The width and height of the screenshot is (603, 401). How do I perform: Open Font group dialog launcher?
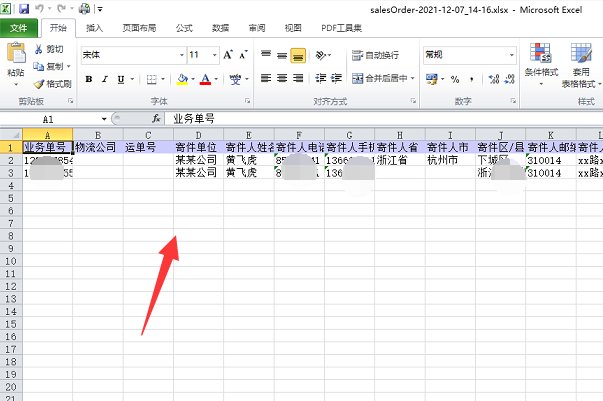pyautogui.click(x=247, y=101)
